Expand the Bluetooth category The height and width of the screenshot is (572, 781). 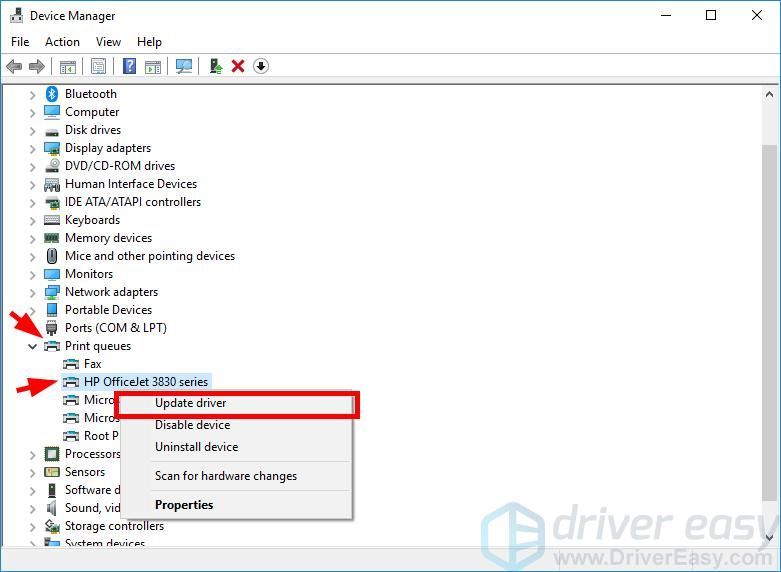32,94
